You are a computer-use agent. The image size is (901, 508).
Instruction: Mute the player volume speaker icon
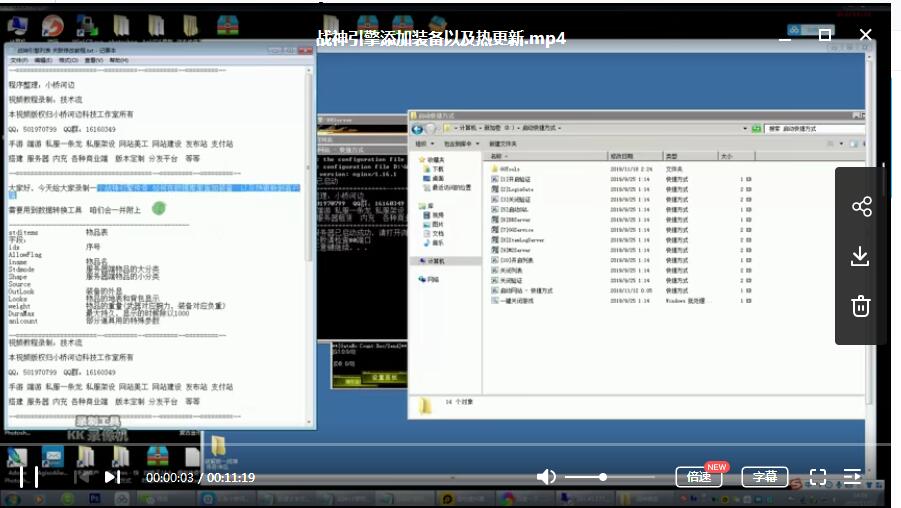pyautogui.click(x=546, y=477)
